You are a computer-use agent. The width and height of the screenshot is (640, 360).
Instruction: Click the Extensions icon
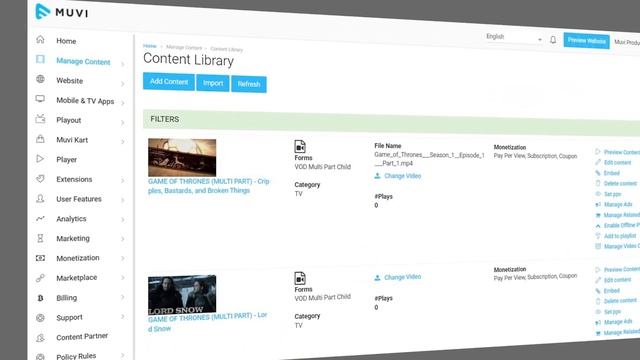(40, 178)
